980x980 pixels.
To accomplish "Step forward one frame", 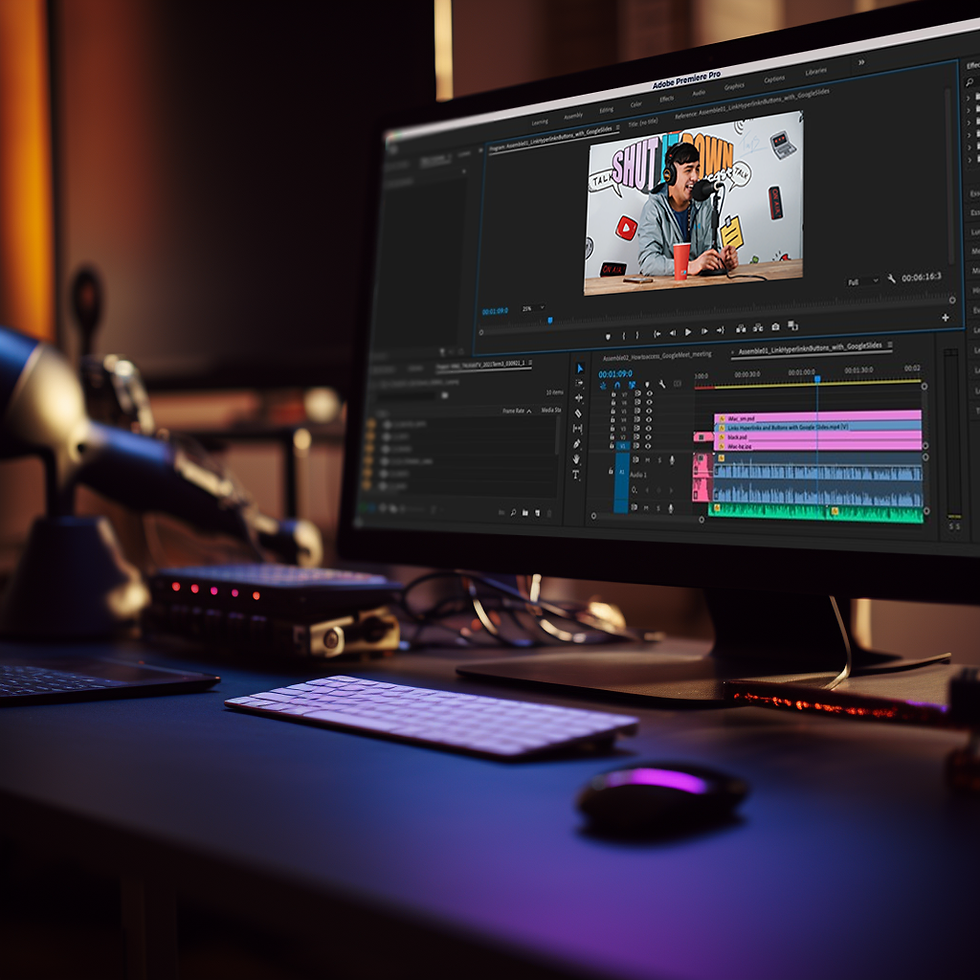I will (x=704, y=331).
